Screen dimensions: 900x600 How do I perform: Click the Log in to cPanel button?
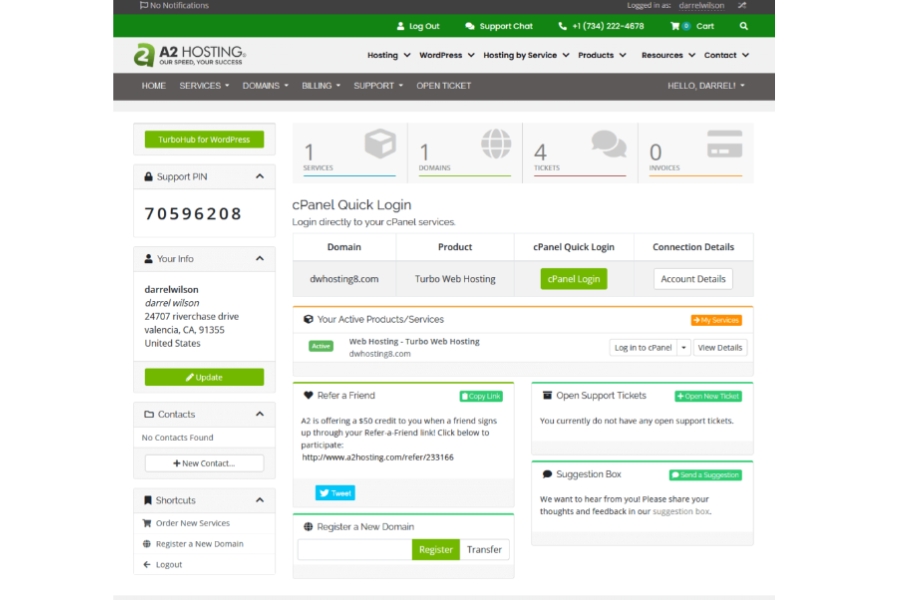coord(643,347)
